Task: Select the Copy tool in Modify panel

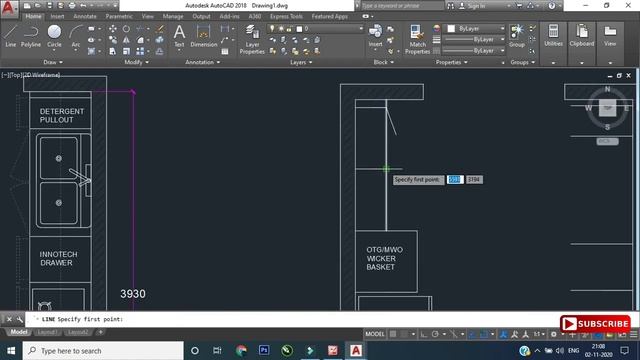Action: 113,40
